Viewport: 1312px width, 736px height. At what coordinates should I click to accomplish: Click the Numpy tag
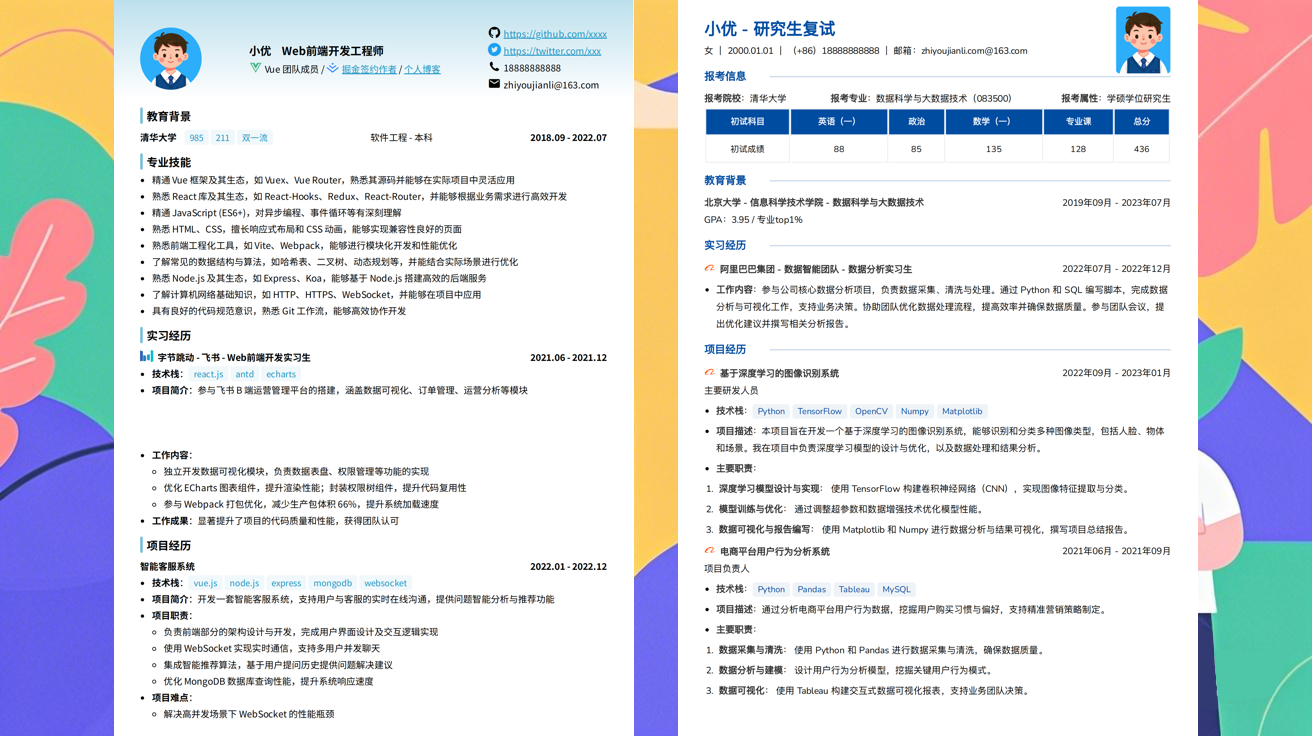coord(914,411)
